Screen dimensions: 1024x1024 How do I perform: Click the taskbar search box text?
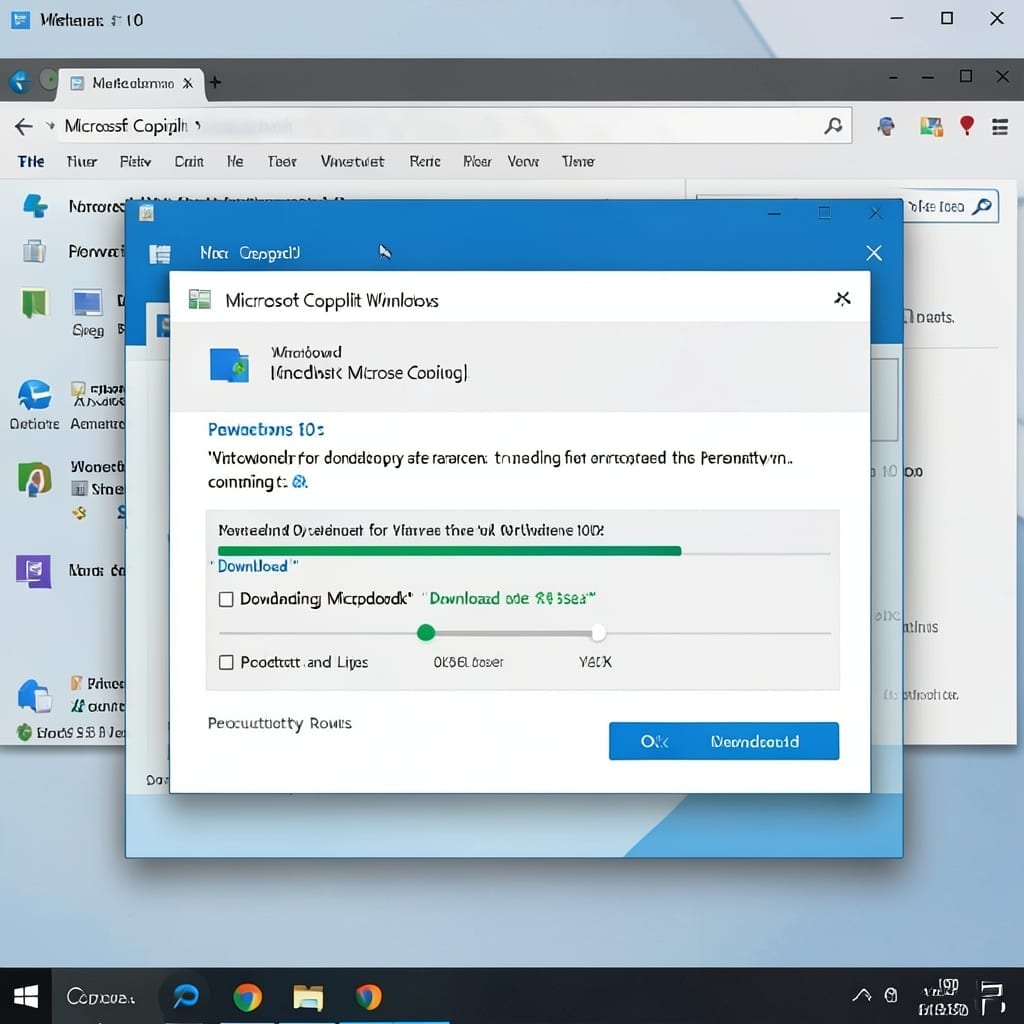100,997
